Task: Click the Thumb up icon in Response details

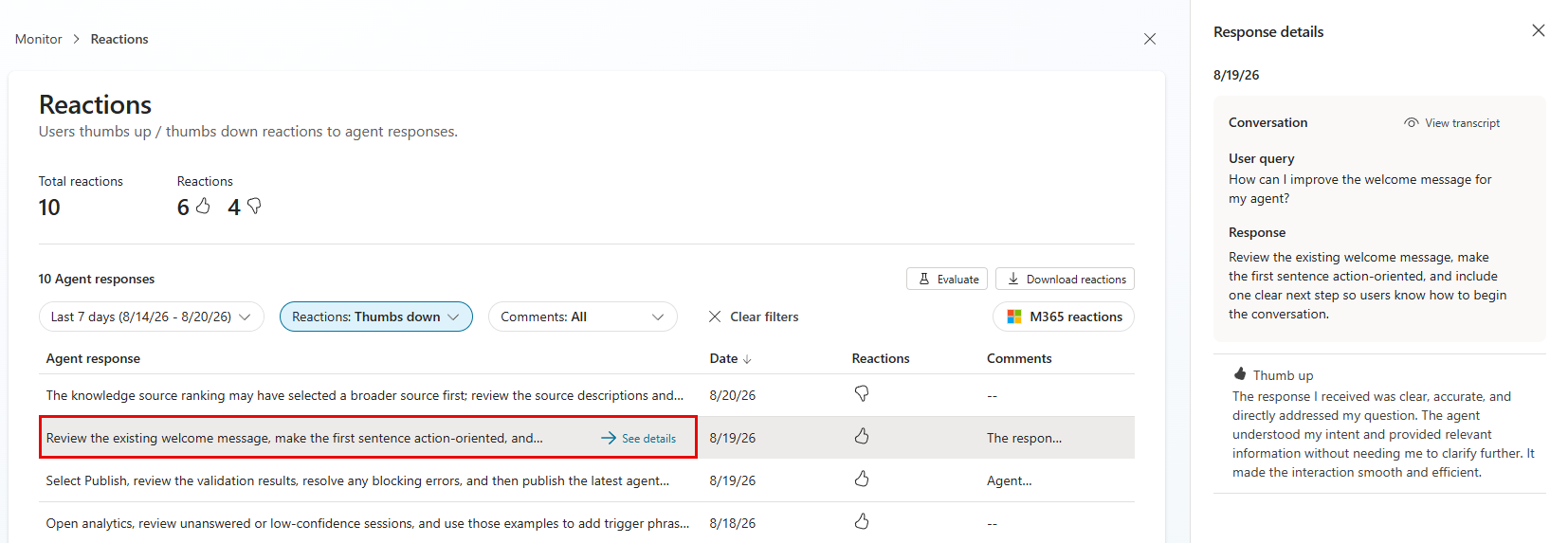Action: click(x=1240, y=373)
